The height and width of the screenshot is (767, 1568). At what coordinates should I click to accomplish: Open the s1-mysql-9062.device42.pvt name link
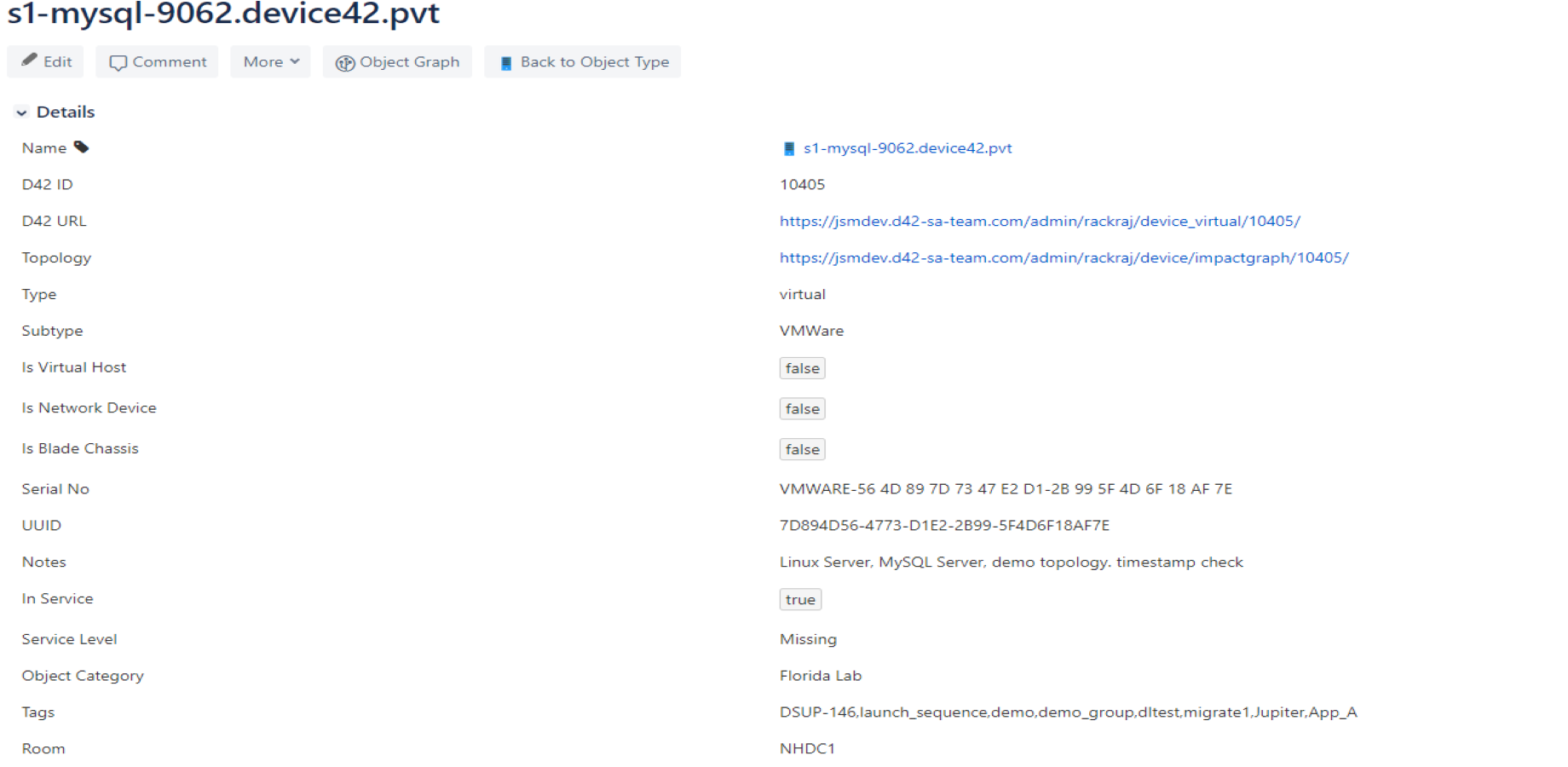pos(908,148)
